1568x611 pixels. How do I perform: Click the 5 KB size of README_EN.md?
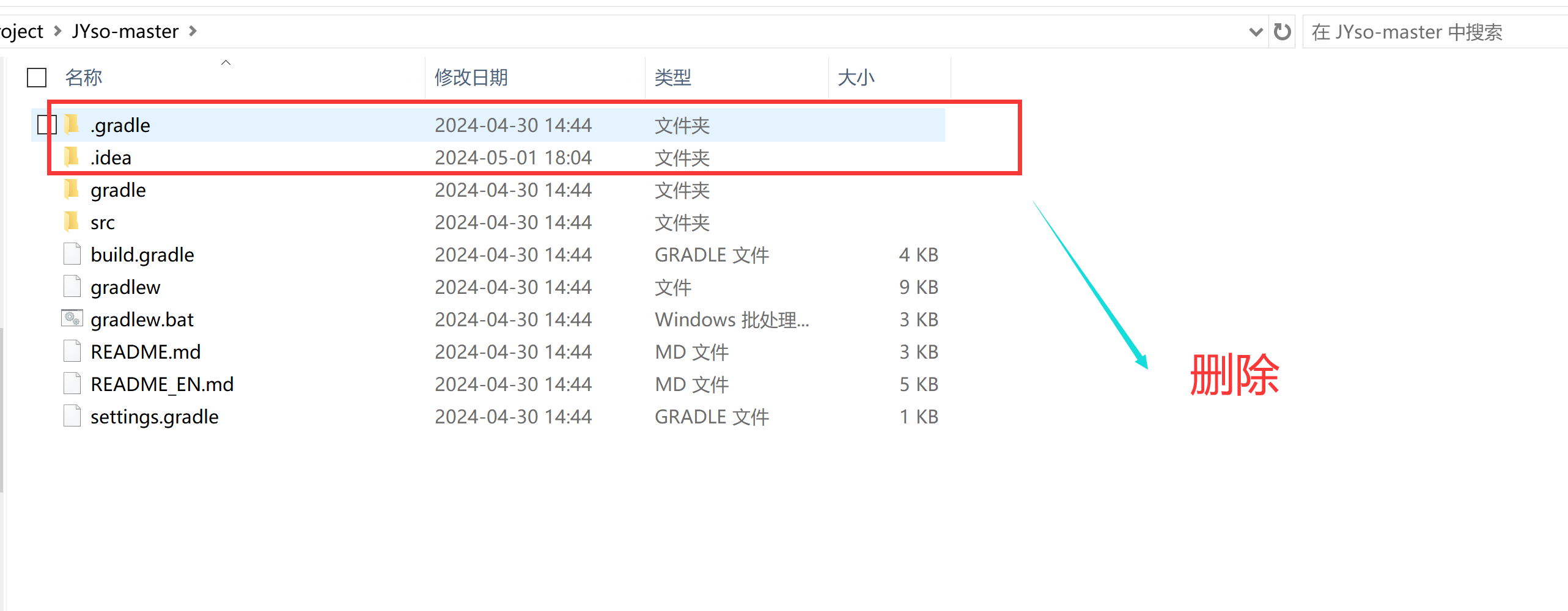tap(918, 384)
